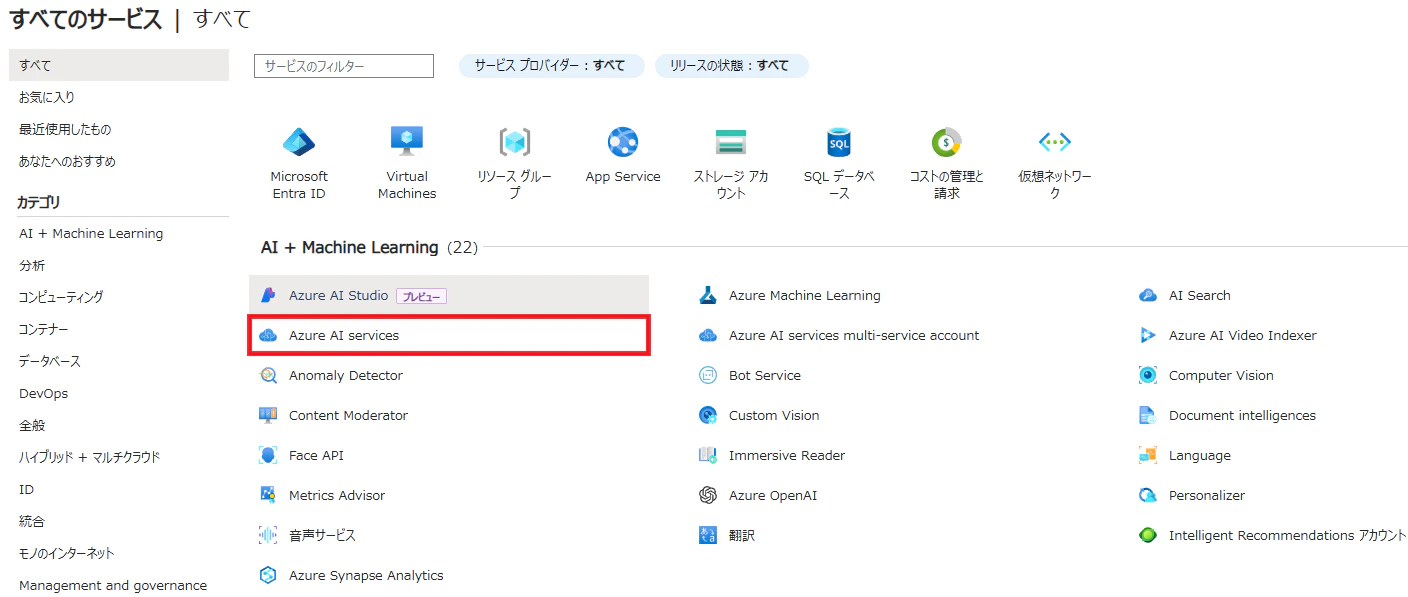Click the AI Search icon
Image resolution: width=1408 pixels, height=597 pixels.
tap(1148, 295)
